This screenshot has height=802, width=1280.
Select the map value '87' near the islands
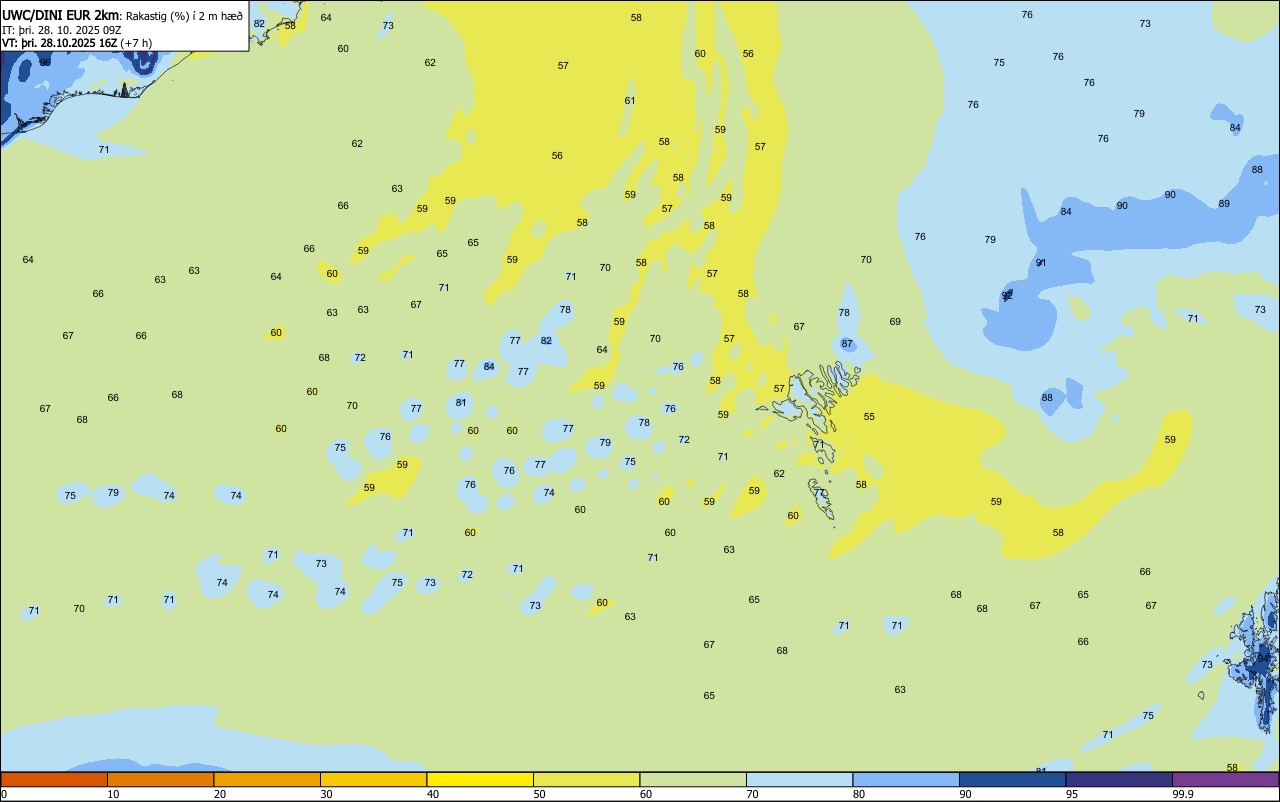point(847,344)
